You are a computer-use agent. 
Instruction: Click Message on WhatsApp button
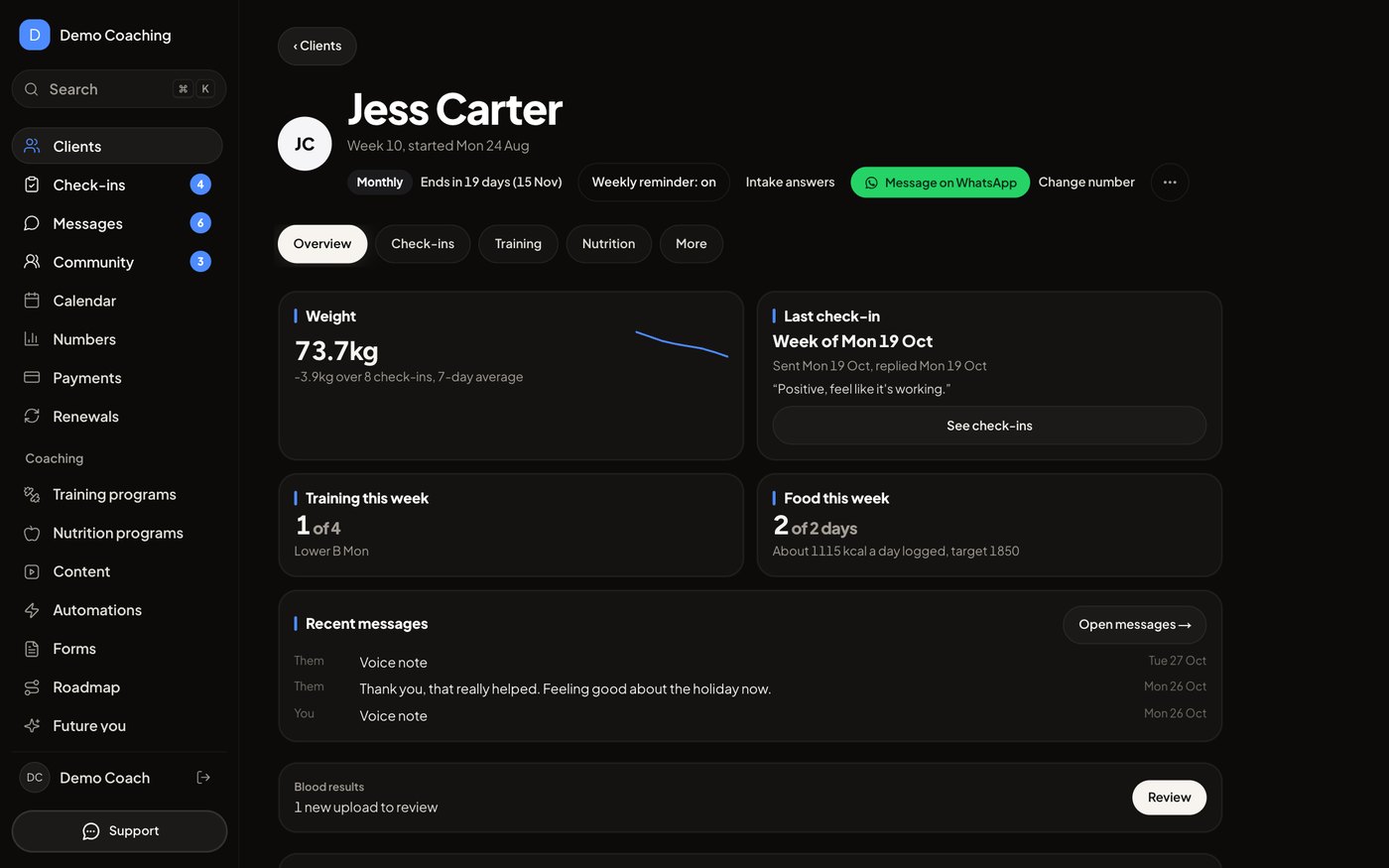click(941, 183)
